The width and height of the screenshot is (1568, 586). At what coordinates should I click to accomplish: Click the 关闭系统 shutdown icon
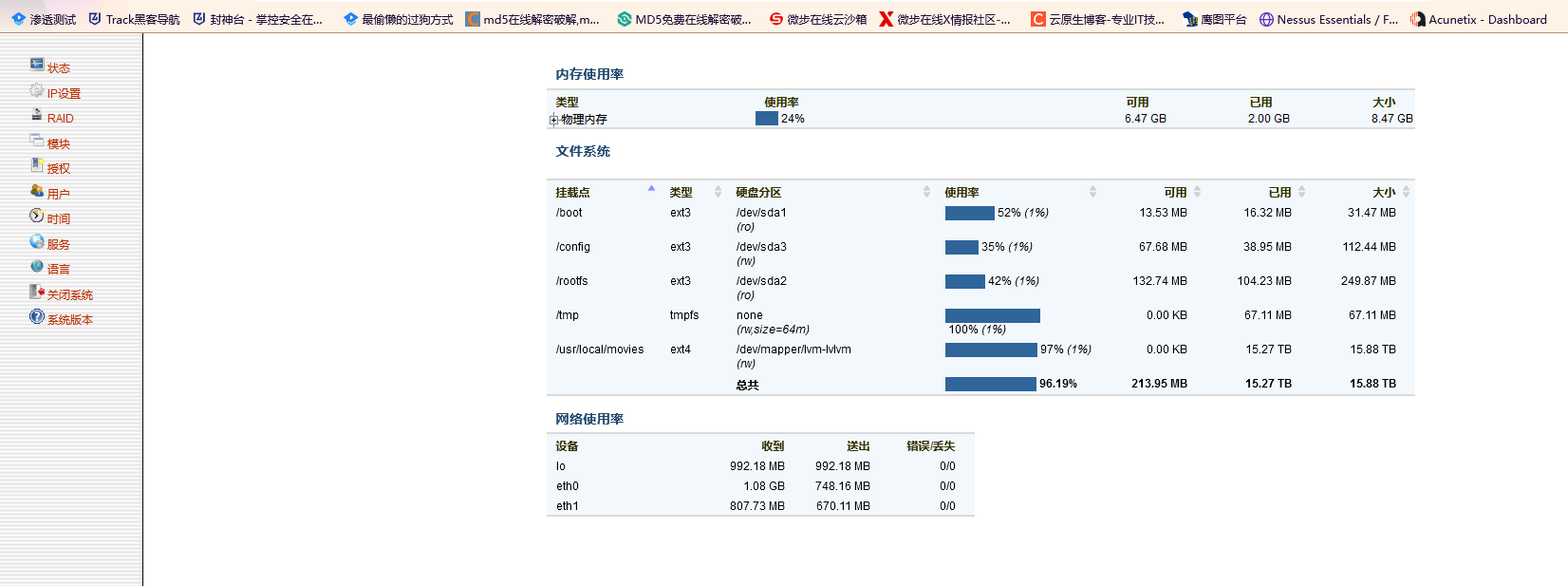(36, 292)
